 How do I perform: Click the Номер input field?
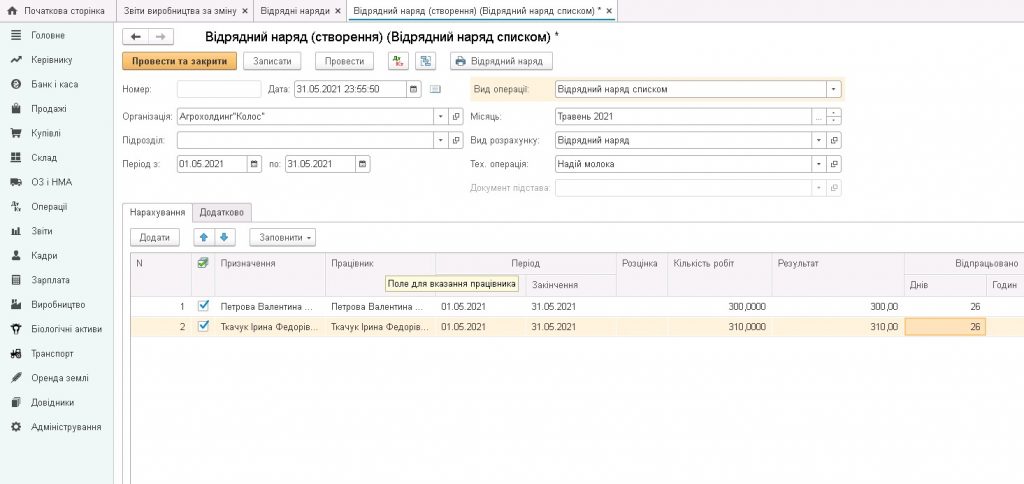218,89
